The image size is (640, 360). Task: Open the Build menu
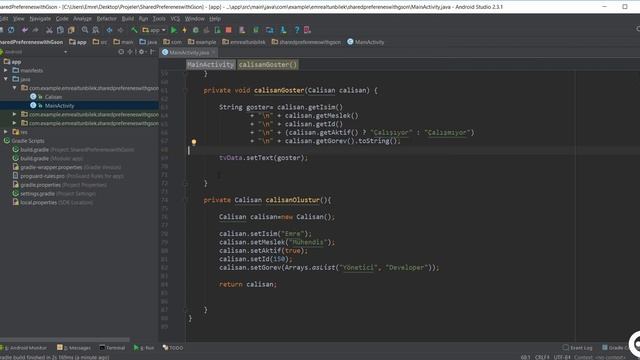128,19
